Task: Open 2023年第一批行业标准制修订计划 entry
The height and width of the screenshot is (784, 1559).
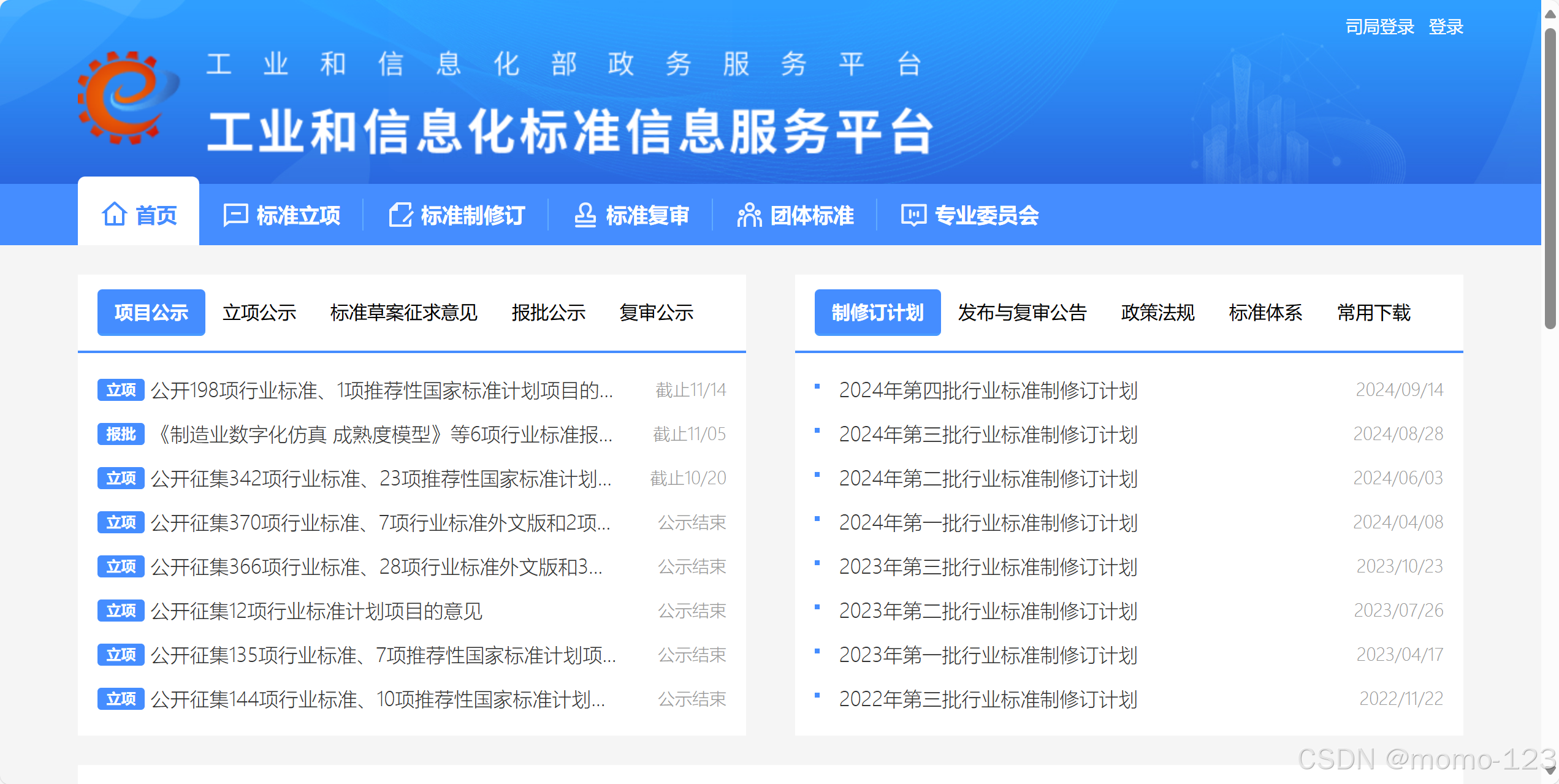Action: [988, 655]
